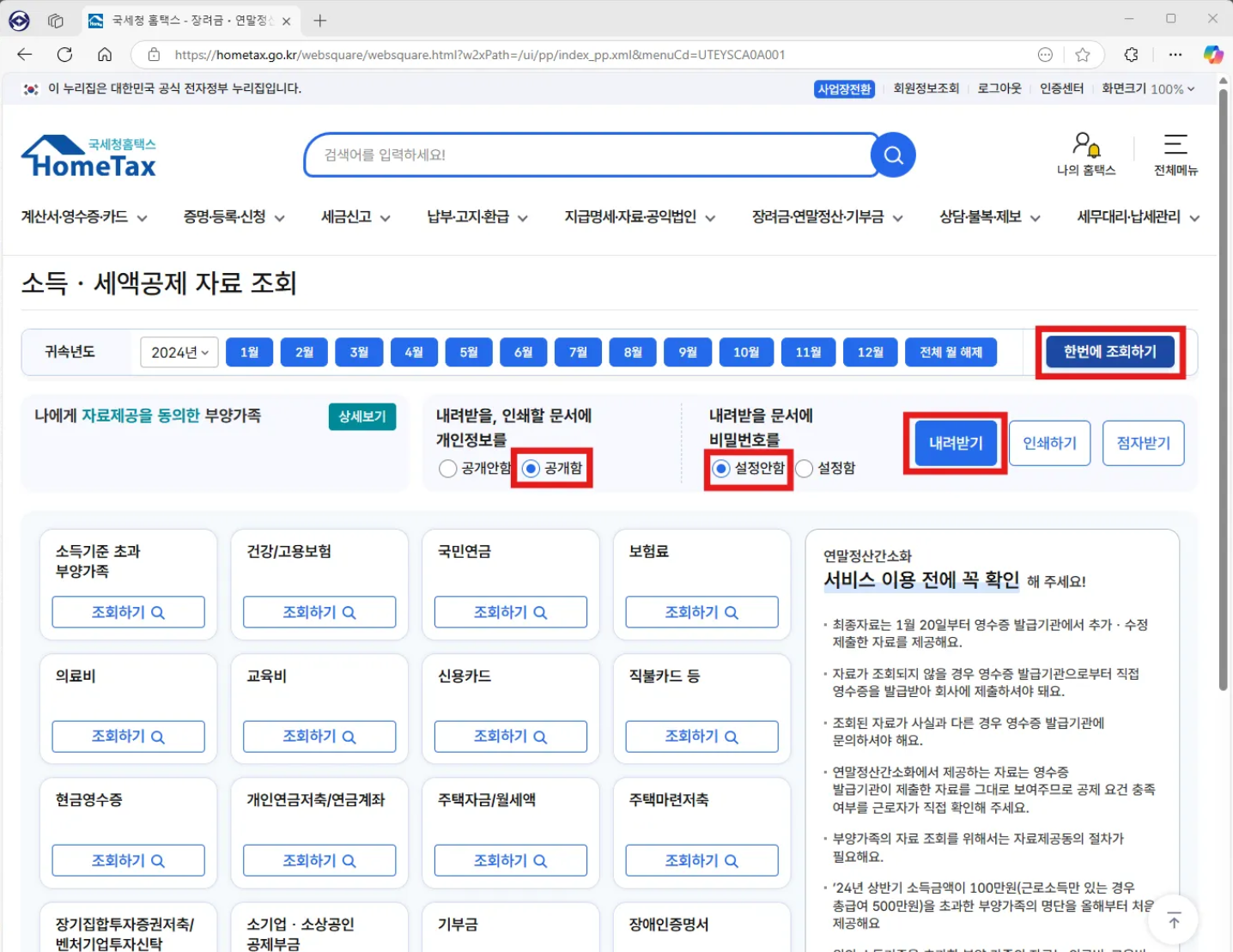Image resolution: width=1233 pixels, height=952 pixels.
Task: Click 한번에 조회하기 button
Action: point(1110,352)
